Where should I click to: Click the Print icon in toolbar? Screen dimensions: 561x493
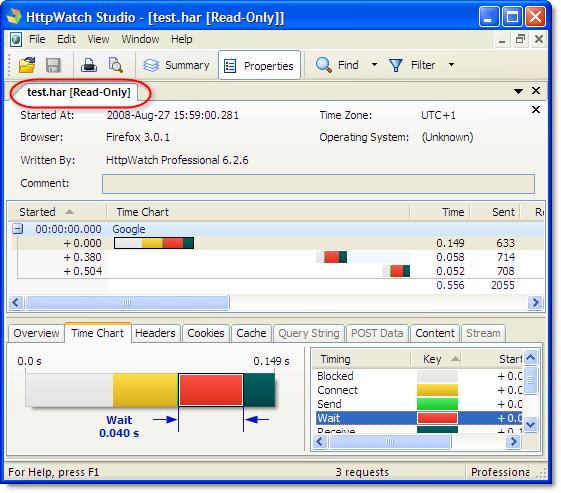[x=89, y=65]
